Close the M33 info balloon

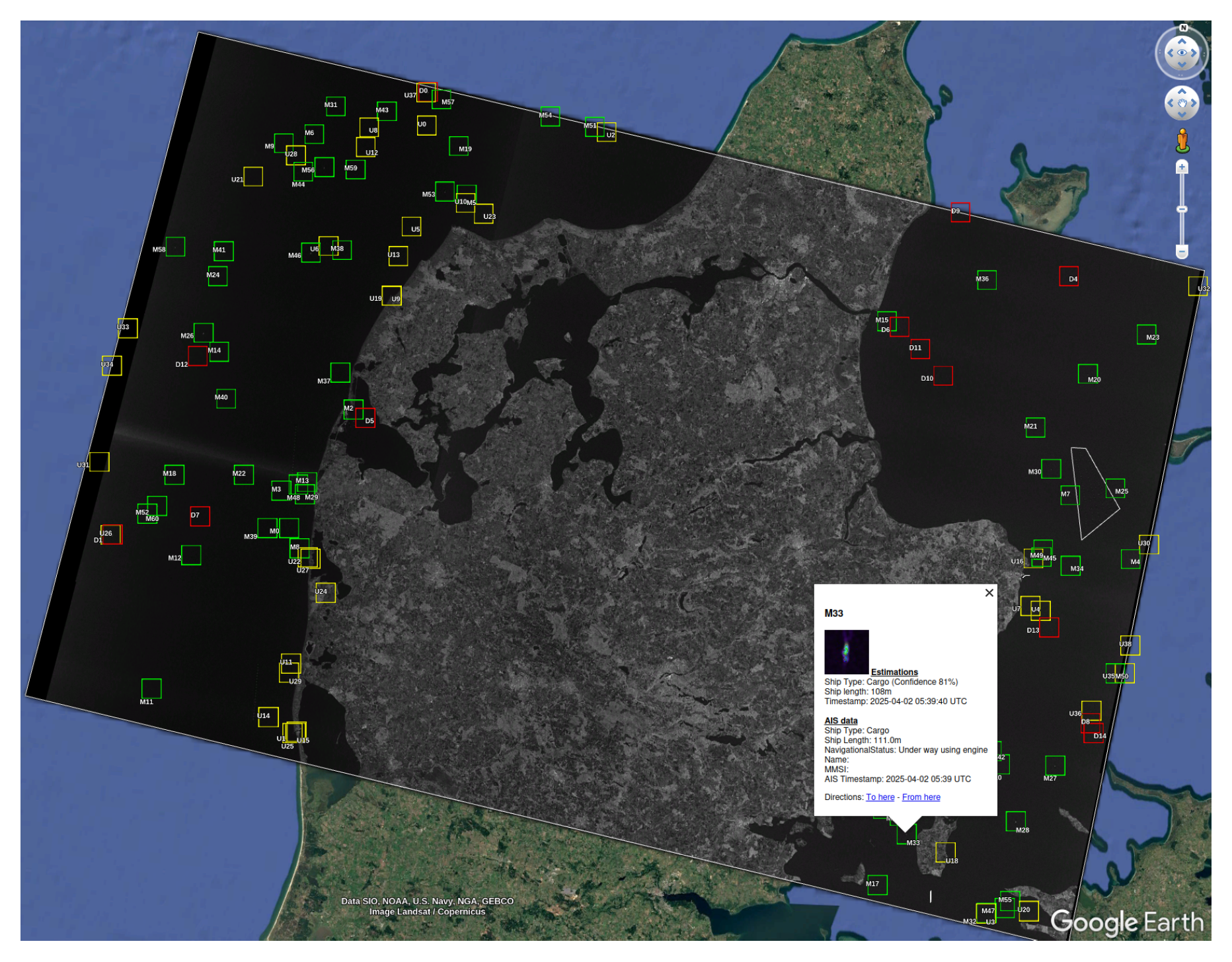989,593
